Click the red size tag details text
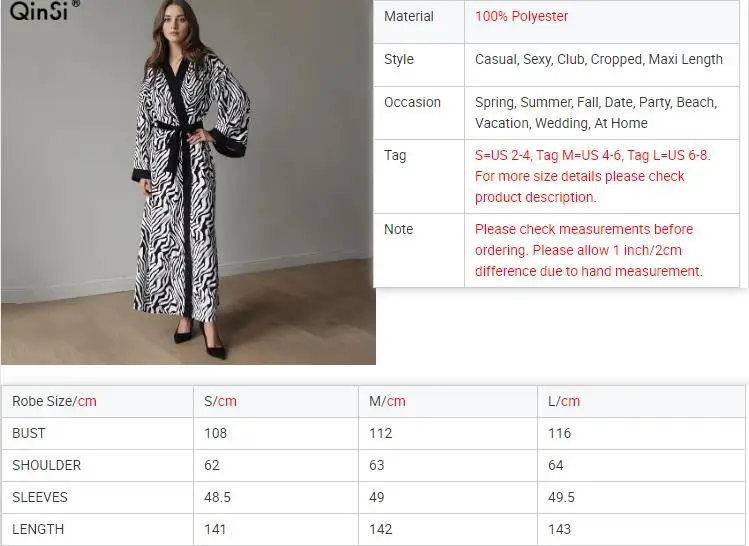The height and width of the screenshot is (546, 749). point(593,176)
